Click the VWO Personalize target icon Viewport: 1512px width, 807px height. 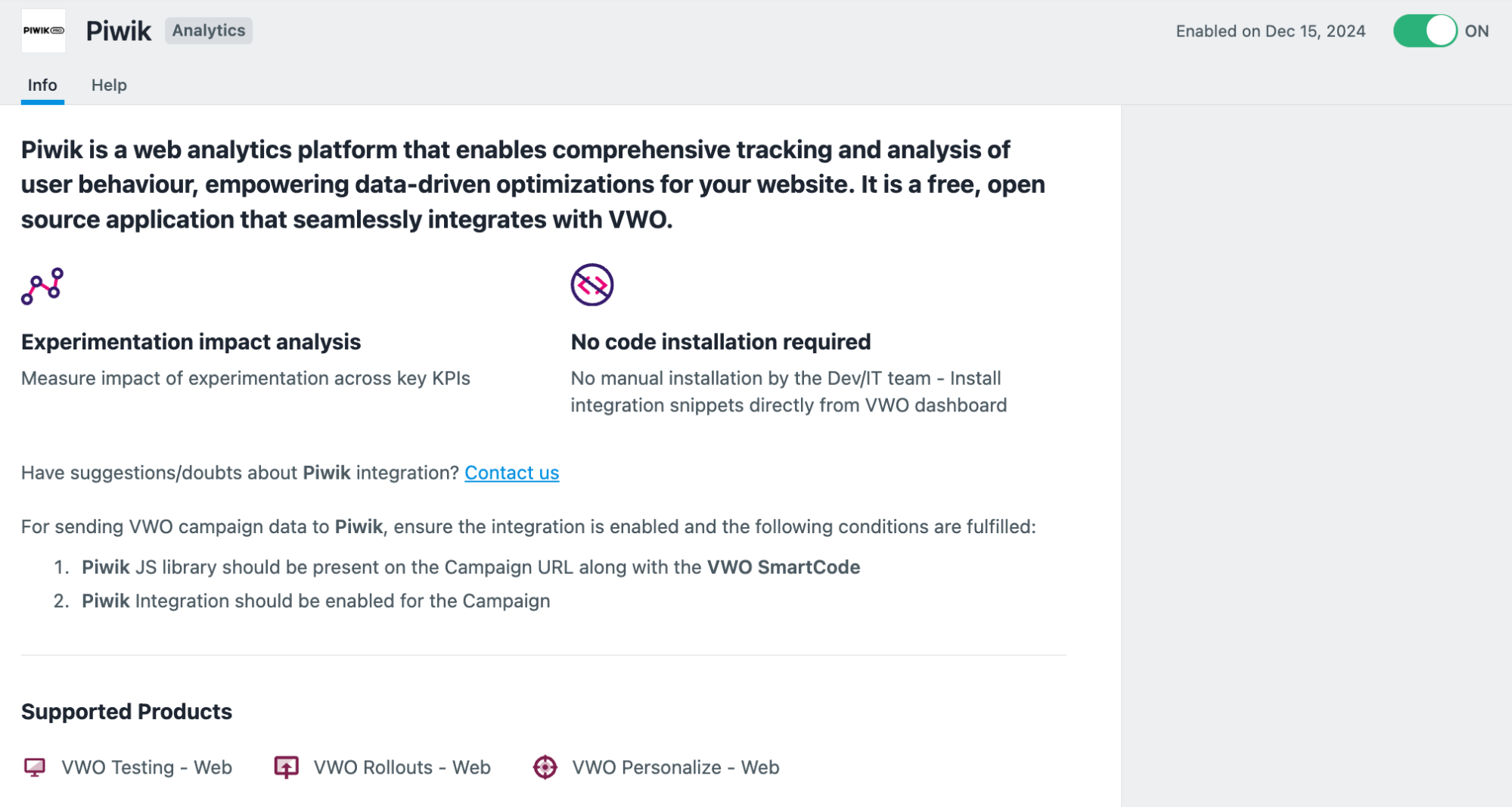coord(545,767)
